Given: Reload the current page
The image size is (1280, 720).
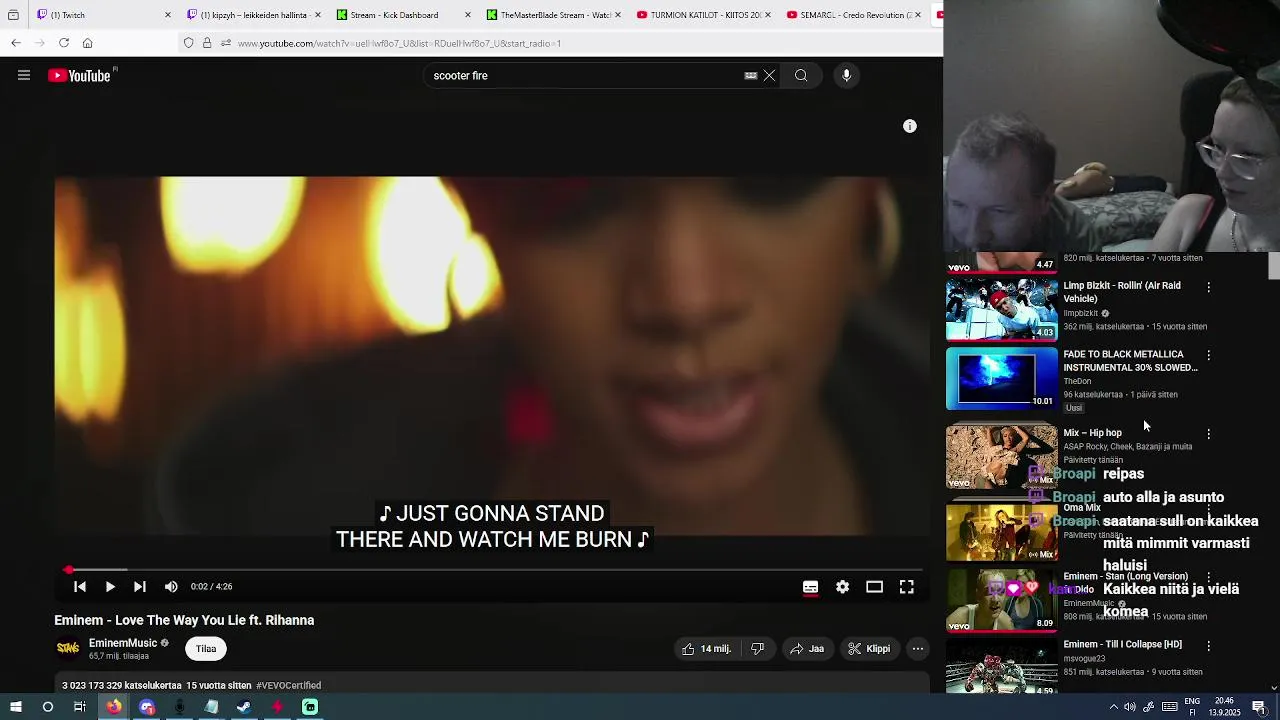Looking at the screenshot, I should (x=64, y=43).
